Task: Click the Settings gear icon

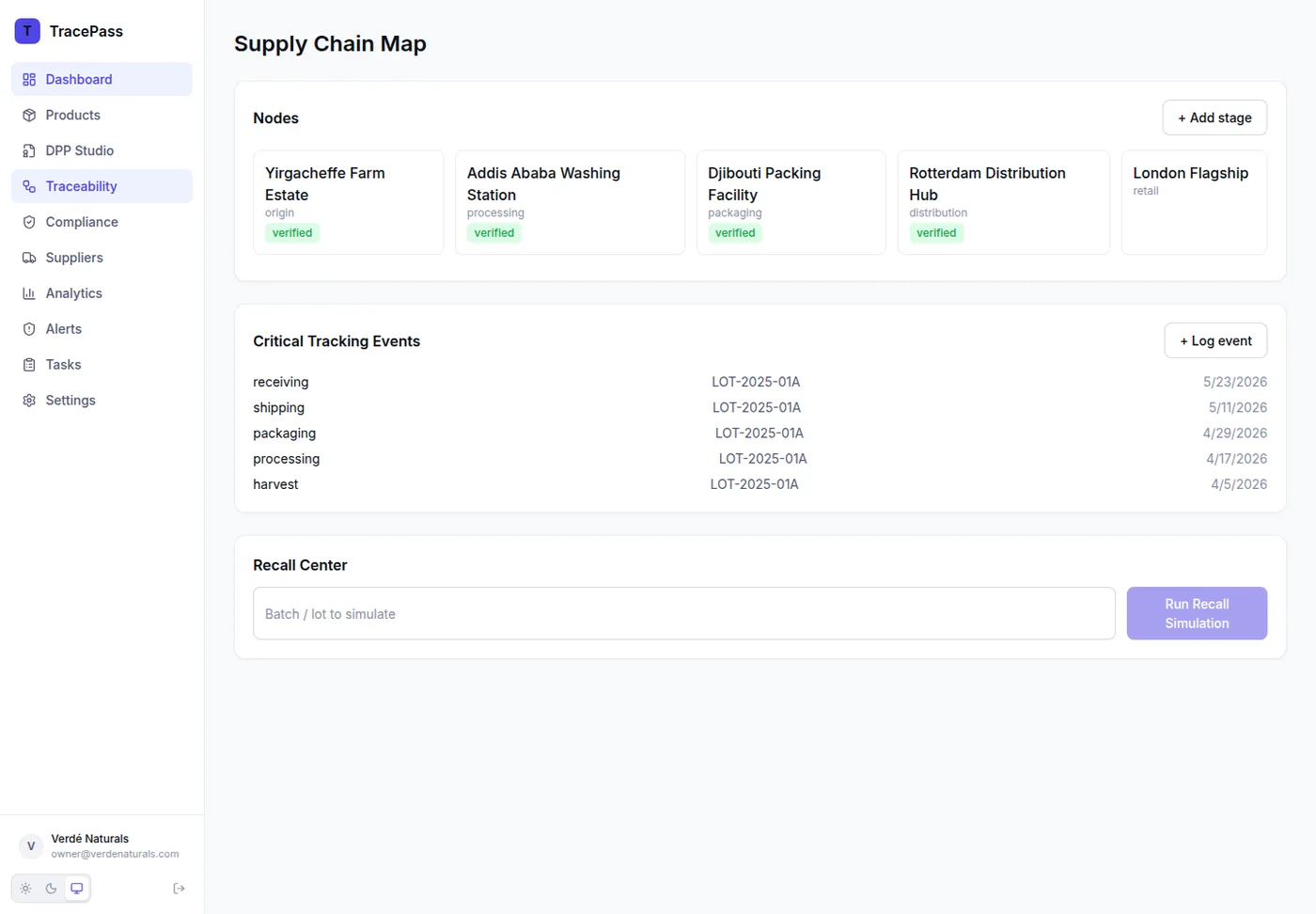Action: coord(29,402)
